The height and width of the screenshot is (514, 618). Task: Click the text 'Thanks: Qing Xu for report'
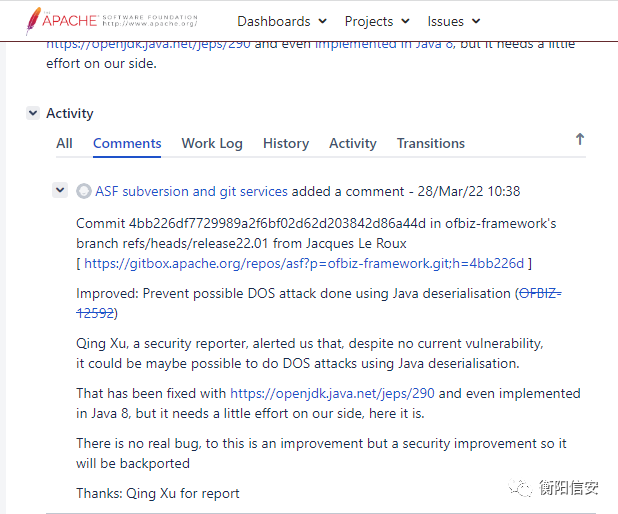pyautogui.click(x=158, y=493)
